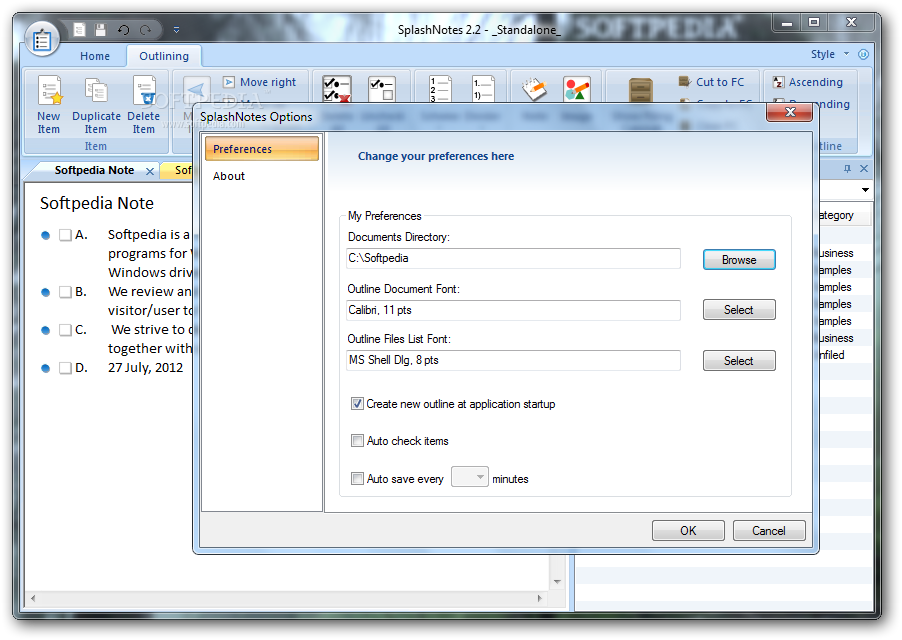
Task: Click Select button for Outline Document Font
Action: [739, 310]
